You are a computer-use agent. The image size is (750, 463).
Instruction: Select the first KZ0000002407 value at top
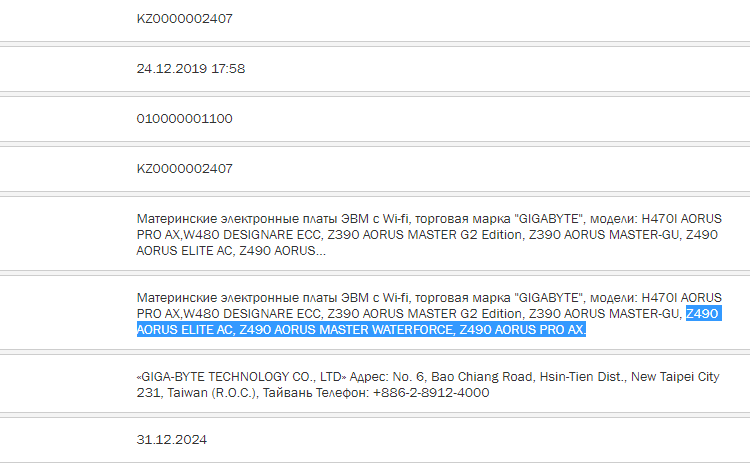pos(185,19)
